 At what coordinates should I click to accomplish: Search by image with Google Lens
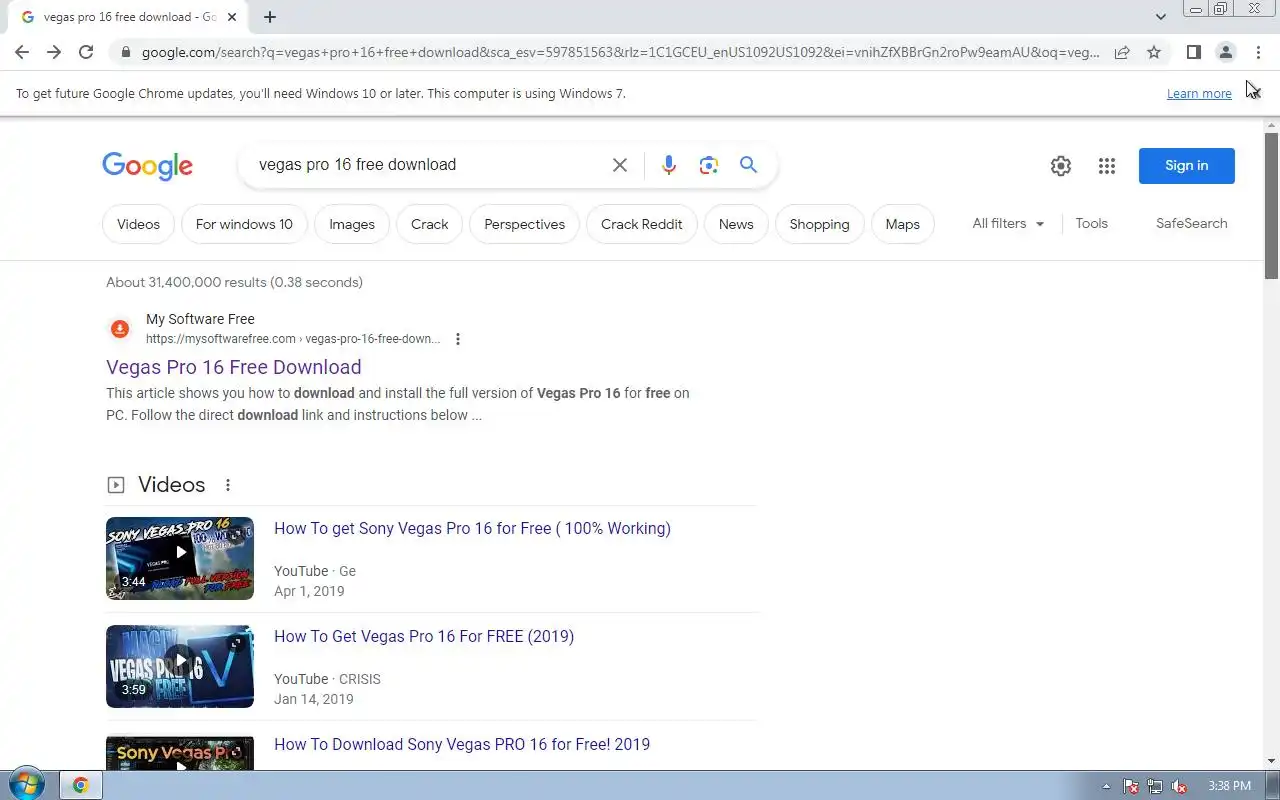709,165
